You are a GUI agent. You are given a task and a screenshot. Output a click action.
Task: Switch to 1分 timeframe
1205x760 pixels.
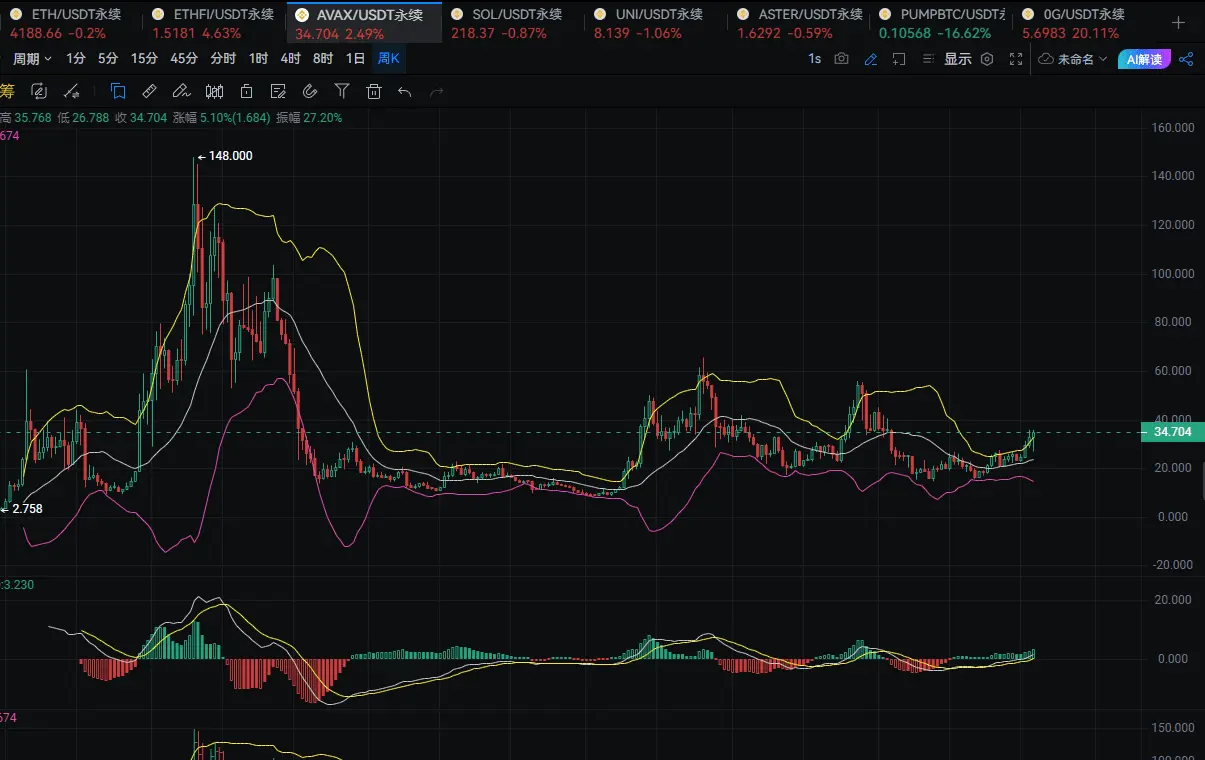75,59
